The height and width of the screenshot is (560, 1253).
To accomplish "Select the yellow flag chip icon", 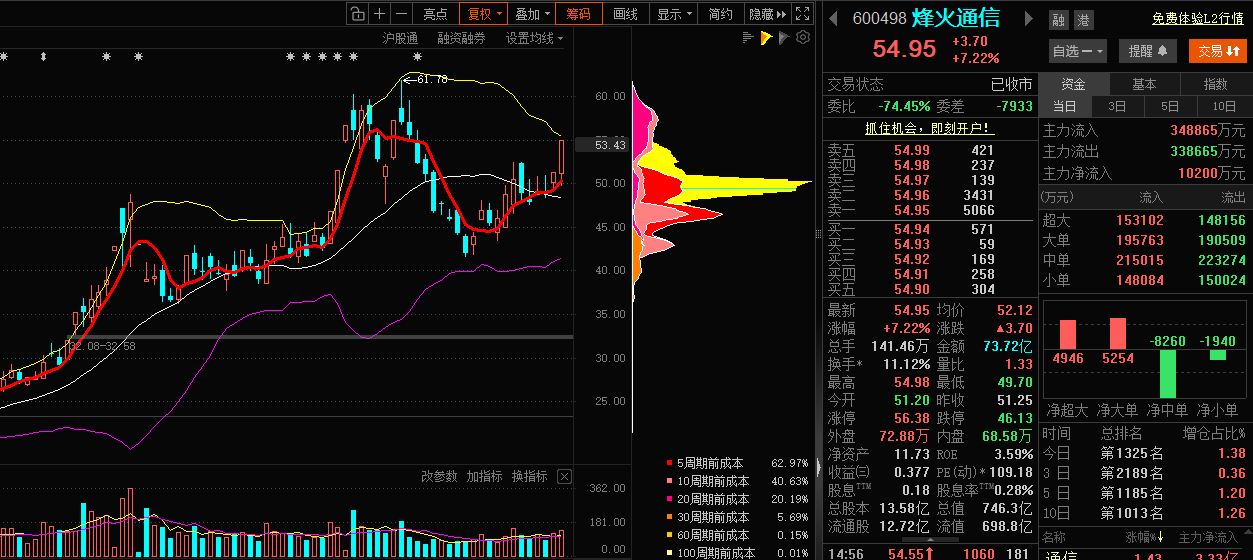I will pos(766,38).
